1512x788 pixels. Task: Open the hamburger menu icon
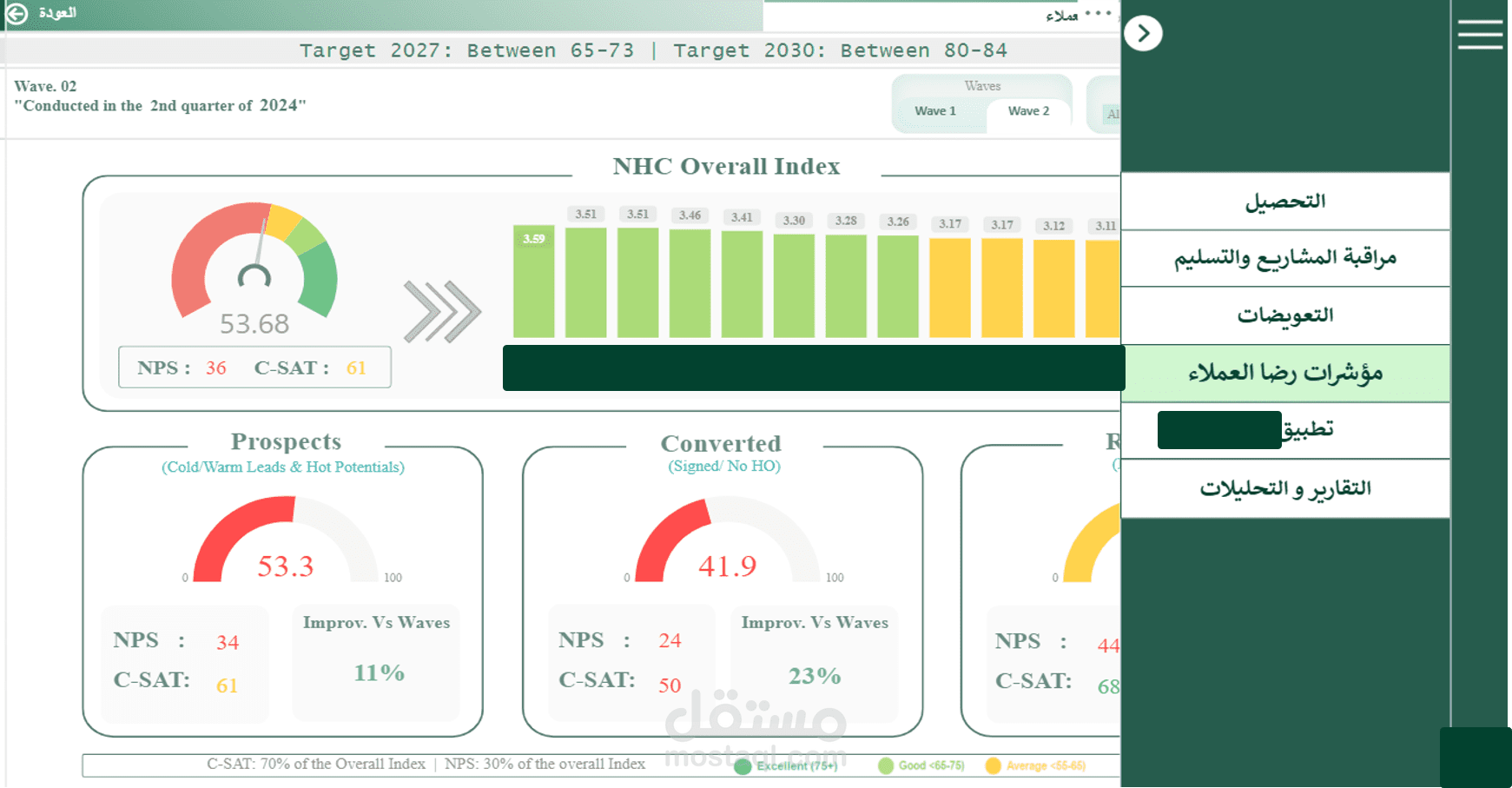point(1480,35)
